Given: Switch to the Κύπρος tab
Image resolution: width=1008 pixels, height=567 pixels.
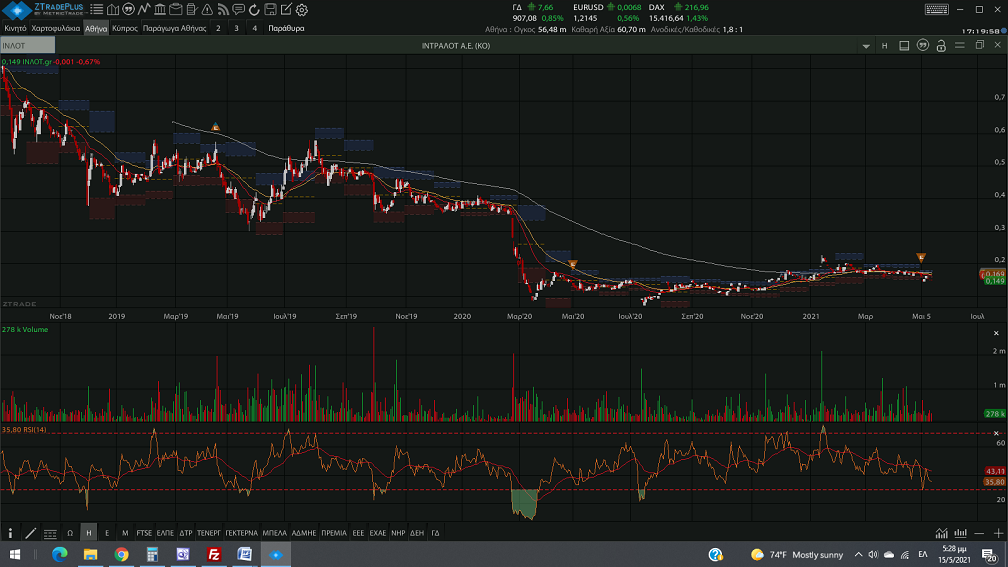Looking at the screenshot, I should [125, 29].
